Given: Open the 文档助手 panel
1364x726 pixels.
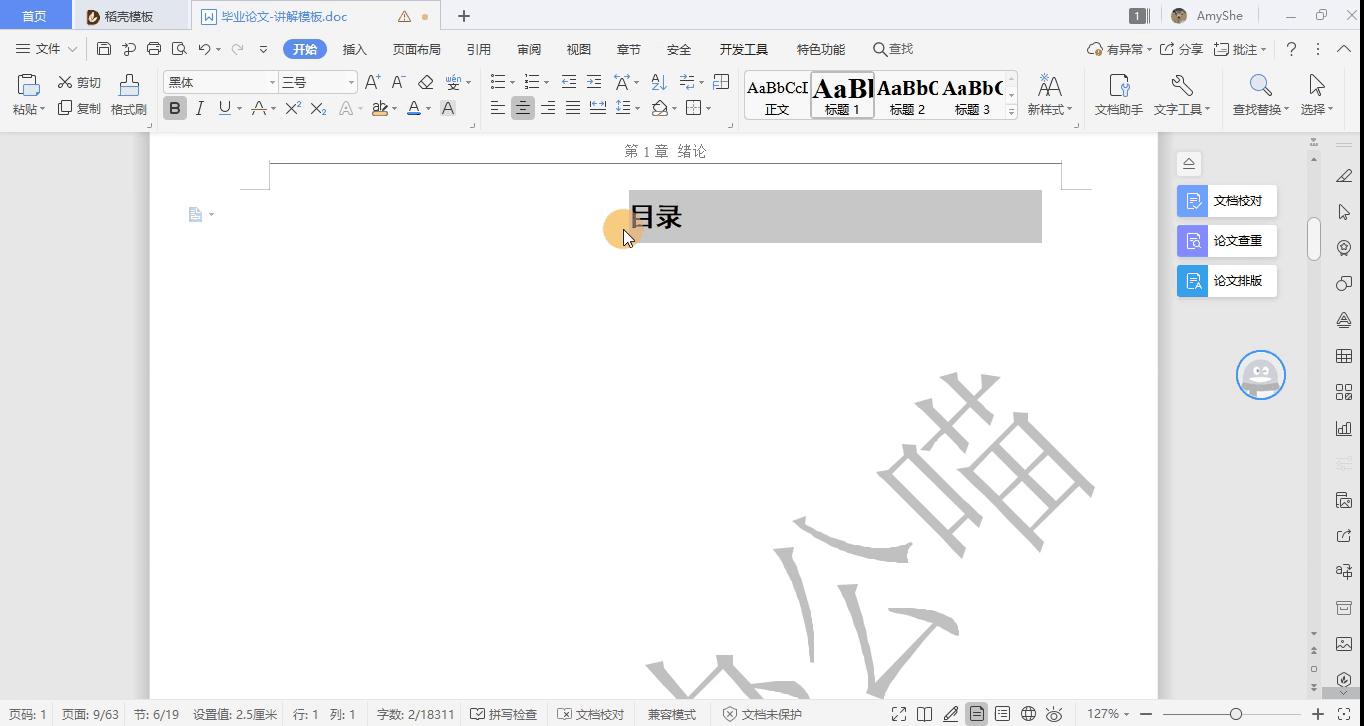Looking at the screenshot, I should [x=1117, y=94].
